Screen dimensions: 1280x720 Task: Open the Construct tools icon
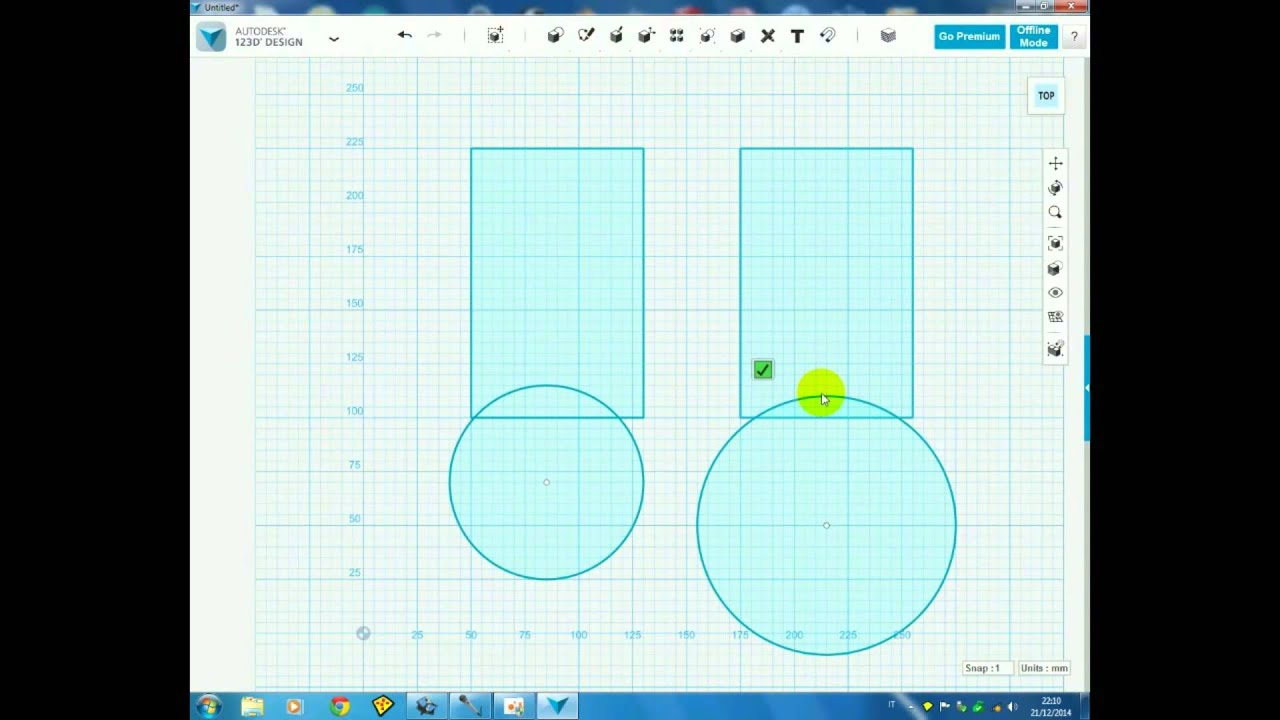coord(616,36)
